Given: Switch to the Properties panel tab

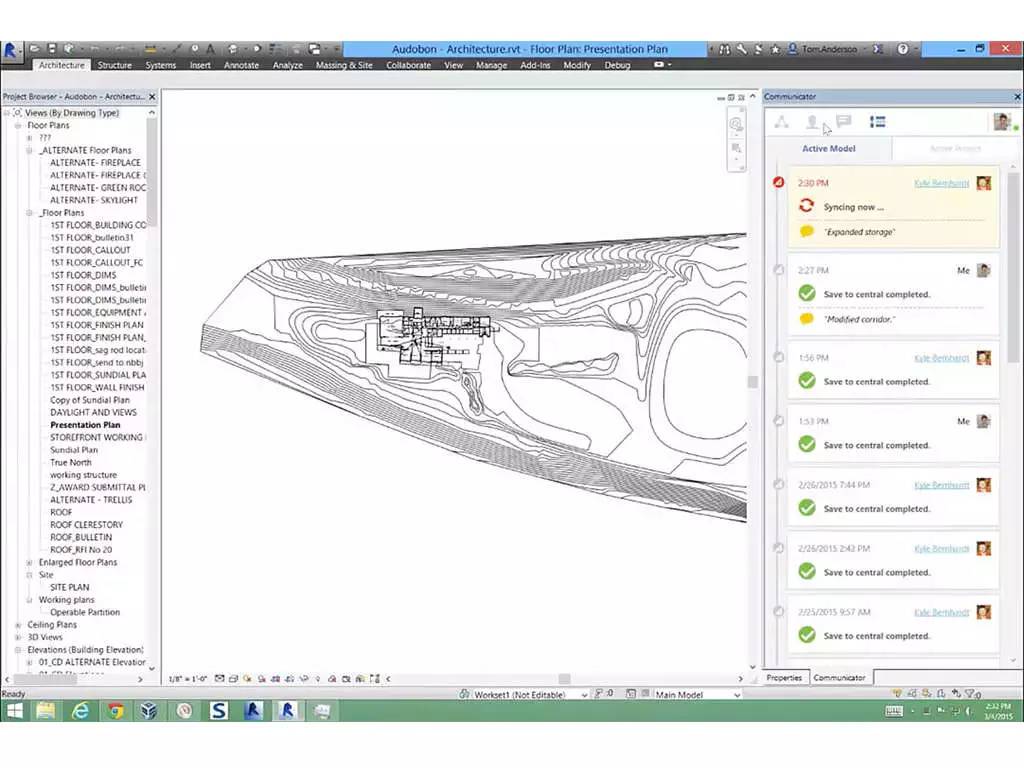Looking at the screenshot, I should pyautogui.click(x=784, y=678).
